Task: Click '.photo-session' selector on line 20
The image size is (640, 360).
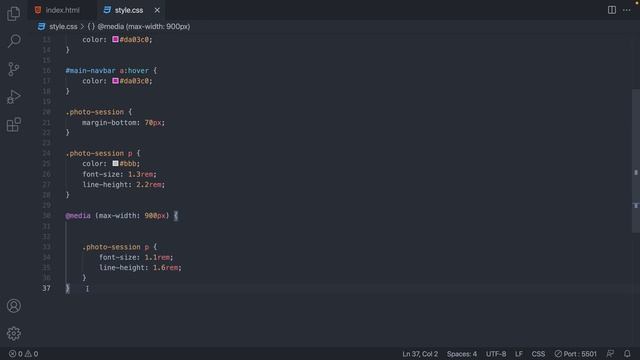Action: point(95,112)
